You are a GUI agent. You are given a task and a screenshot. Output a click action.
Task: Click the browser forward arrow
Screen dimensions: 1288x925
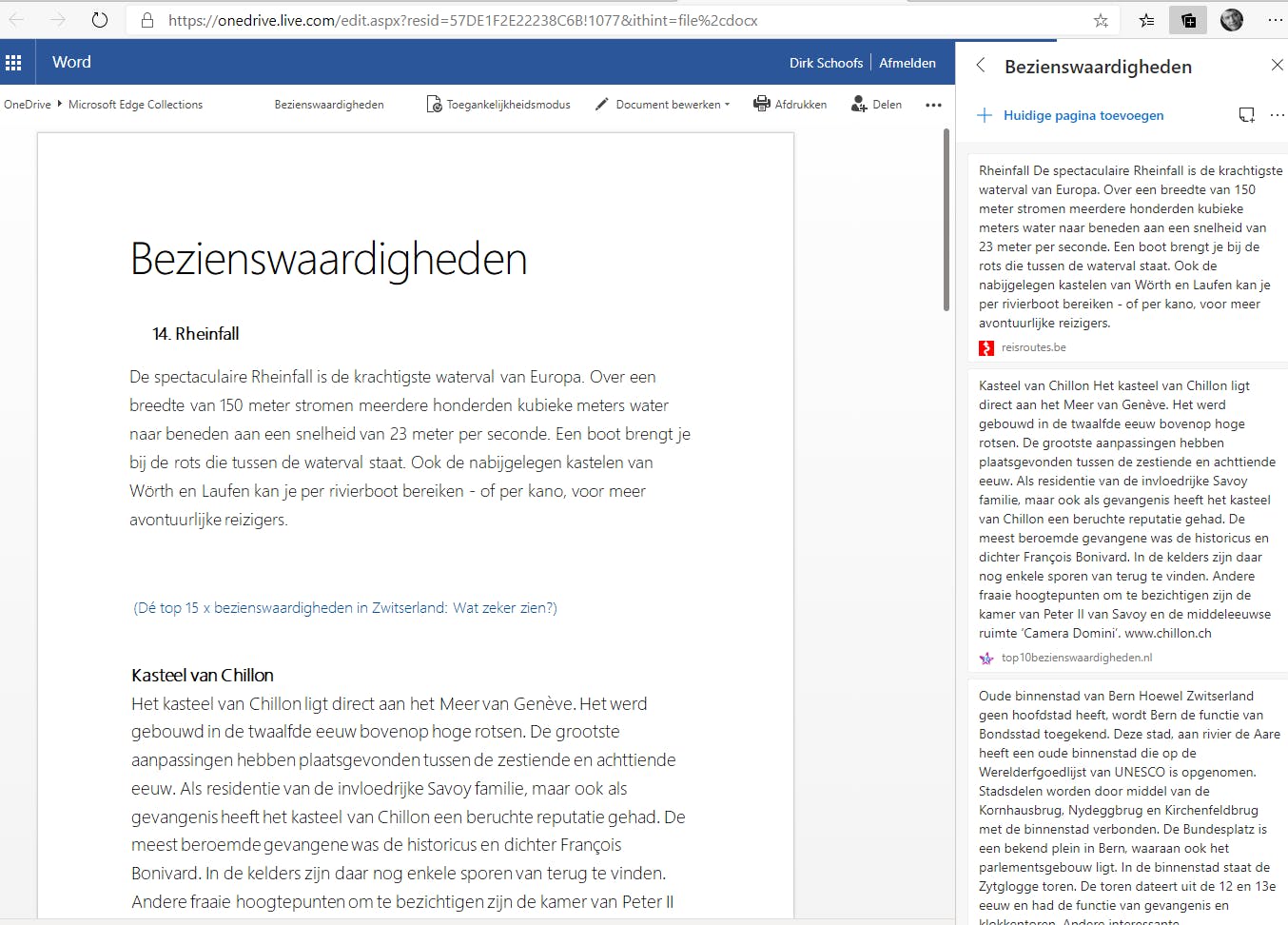[x=58, y=20]
